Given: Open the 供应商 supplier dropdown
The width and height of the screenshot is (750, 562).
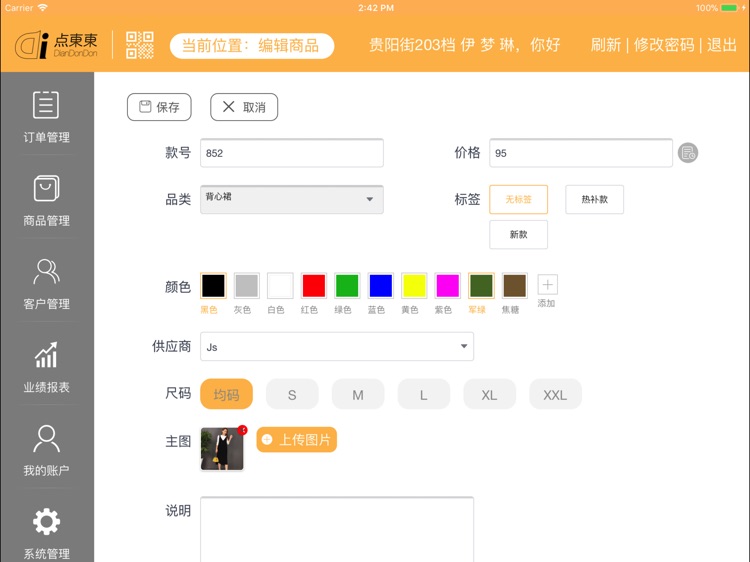Looking at the screenshot, I should [337, 346].
